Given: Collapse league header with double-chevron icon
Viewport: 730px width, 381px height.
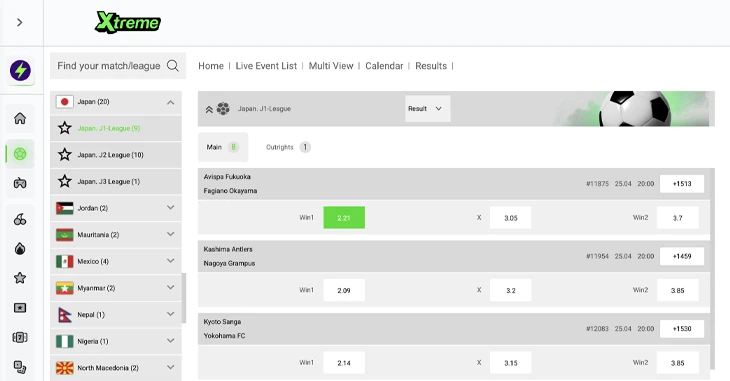Looking at the screenshot, I should click(209, 109).
